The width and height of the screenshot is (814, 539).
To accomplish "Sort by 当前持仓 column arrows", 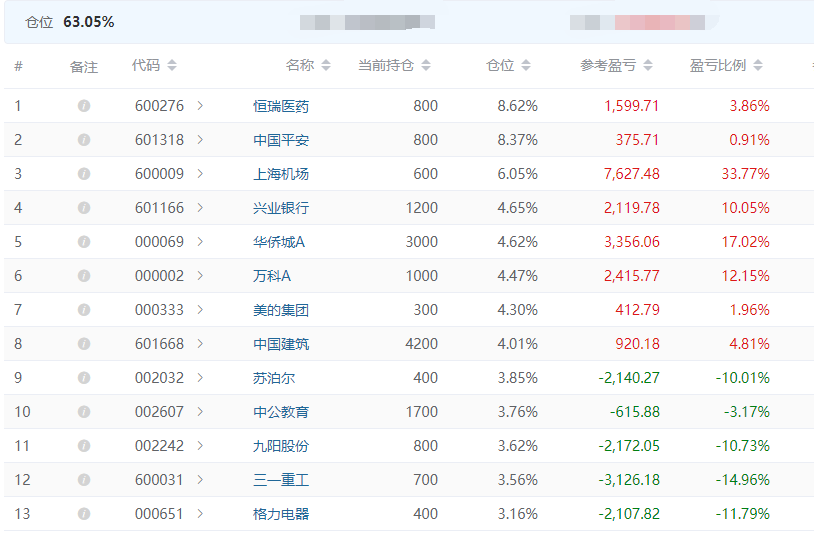I will click(426, 65).
